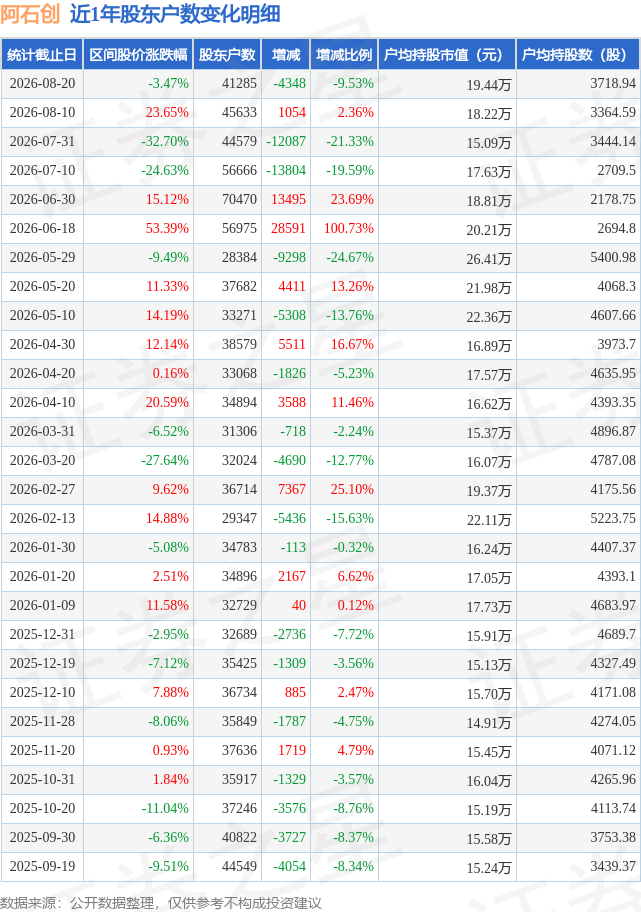Select the 5400.98 average shares cell
The width and height of the screenshot is (641, 912).
pyautogui.click(x=613, y=257)
